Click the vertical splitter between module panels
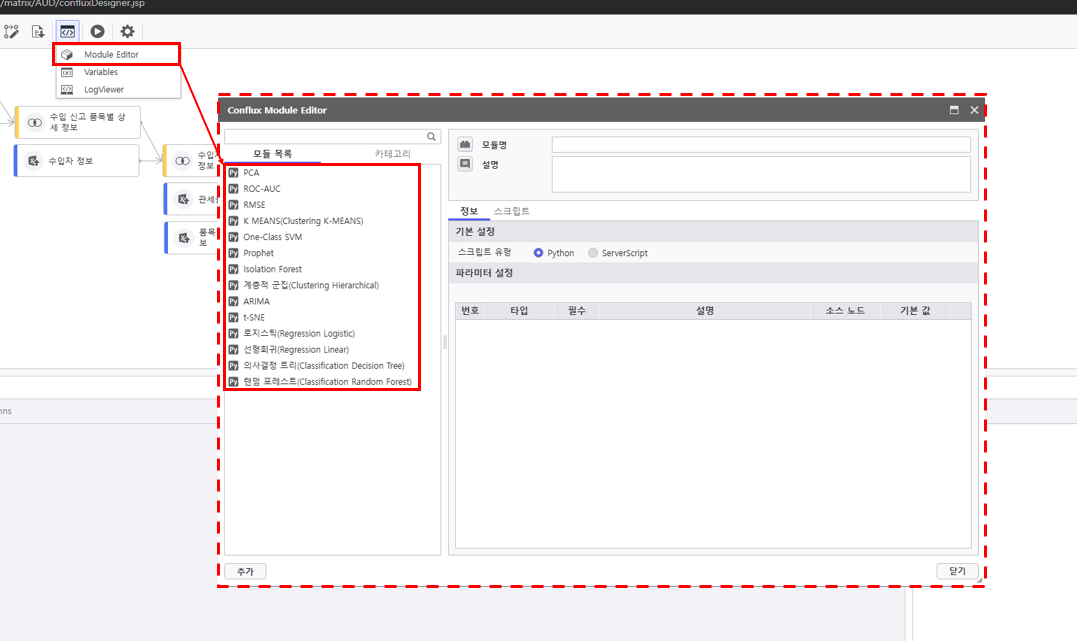The height and width of the screenshot is (641, 1077). [445, 342]
